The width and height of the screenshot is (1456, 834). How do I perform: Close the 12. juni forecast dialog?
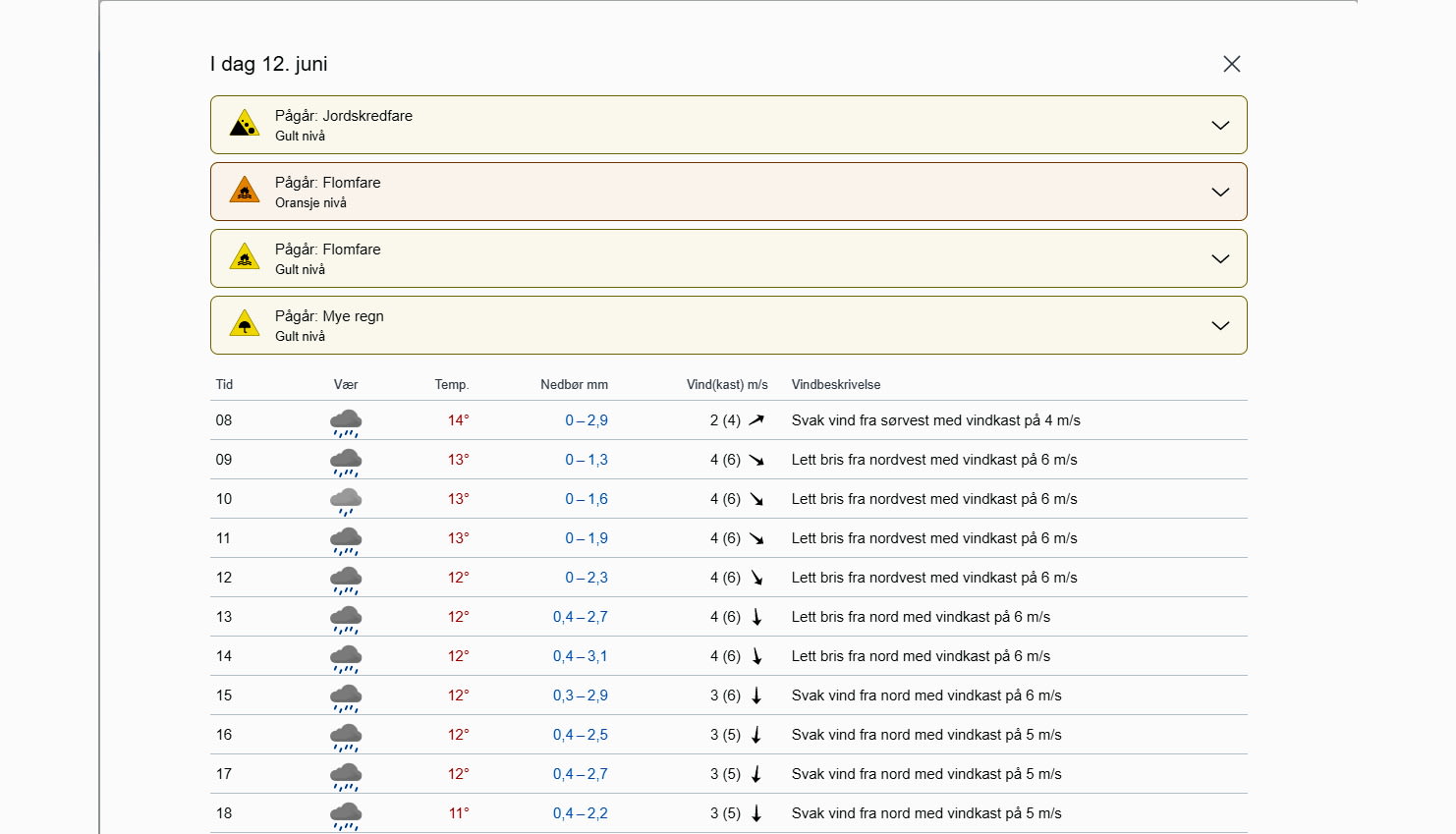point(1231,64)
